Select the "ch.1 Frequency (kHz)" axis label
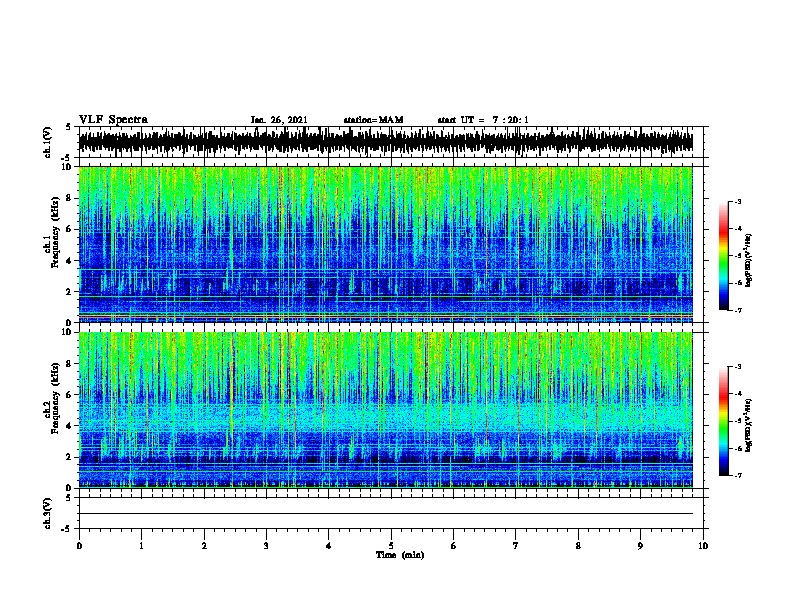 [51, 233]
